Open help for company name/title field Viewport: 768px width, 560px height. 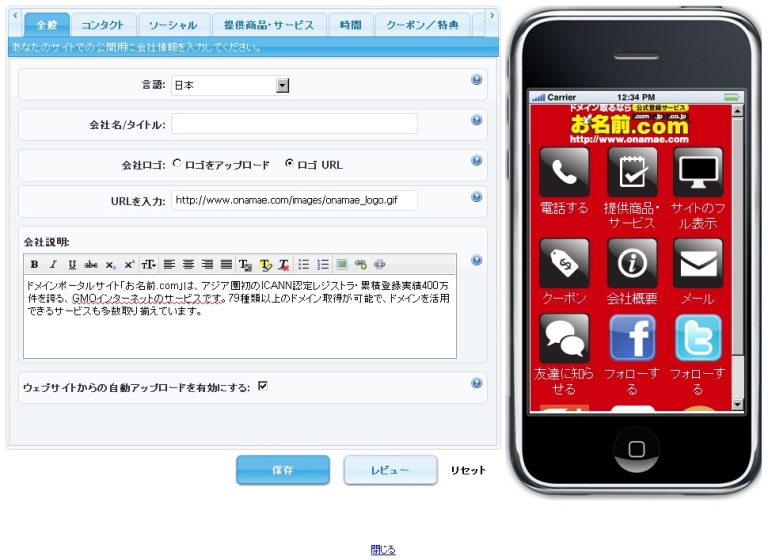click(x=476, y=120)
